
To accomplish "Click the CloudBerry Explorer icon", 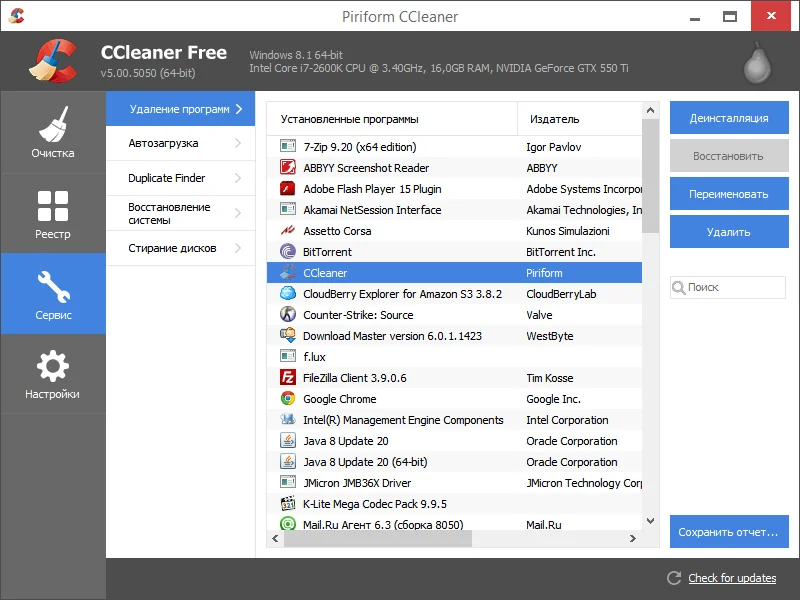I will [288, 293].
